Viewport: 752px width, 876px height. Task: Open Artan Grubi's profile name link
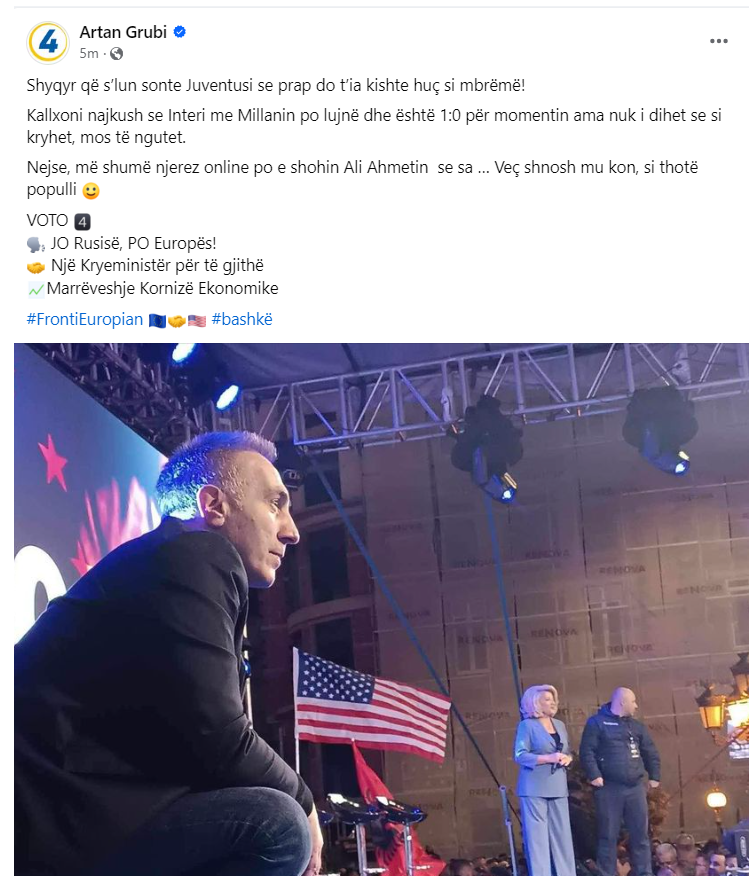pyautogui.click(x=123, y=32)
